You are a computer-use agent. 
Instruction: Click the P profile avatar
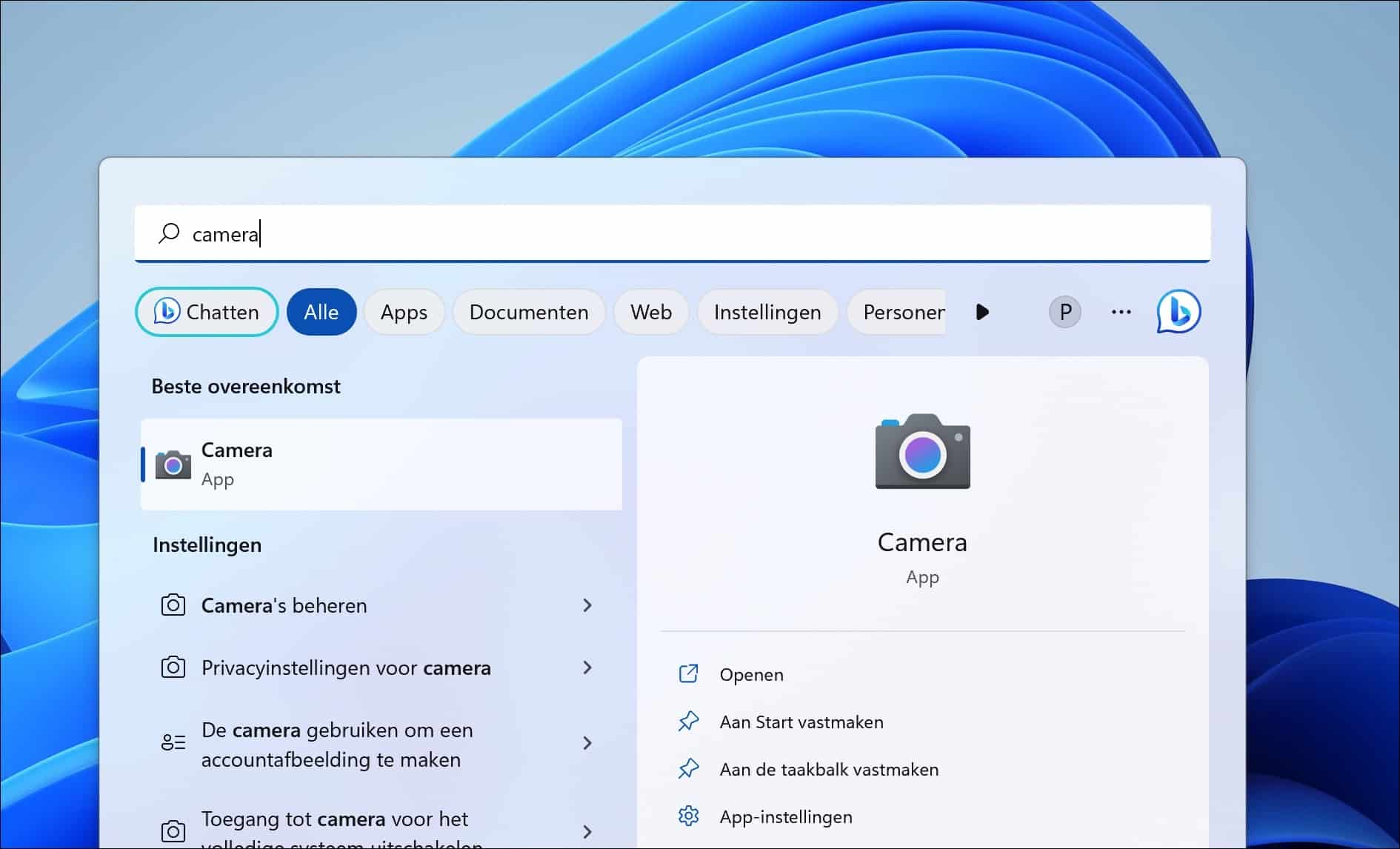(x=1064, y=312)
